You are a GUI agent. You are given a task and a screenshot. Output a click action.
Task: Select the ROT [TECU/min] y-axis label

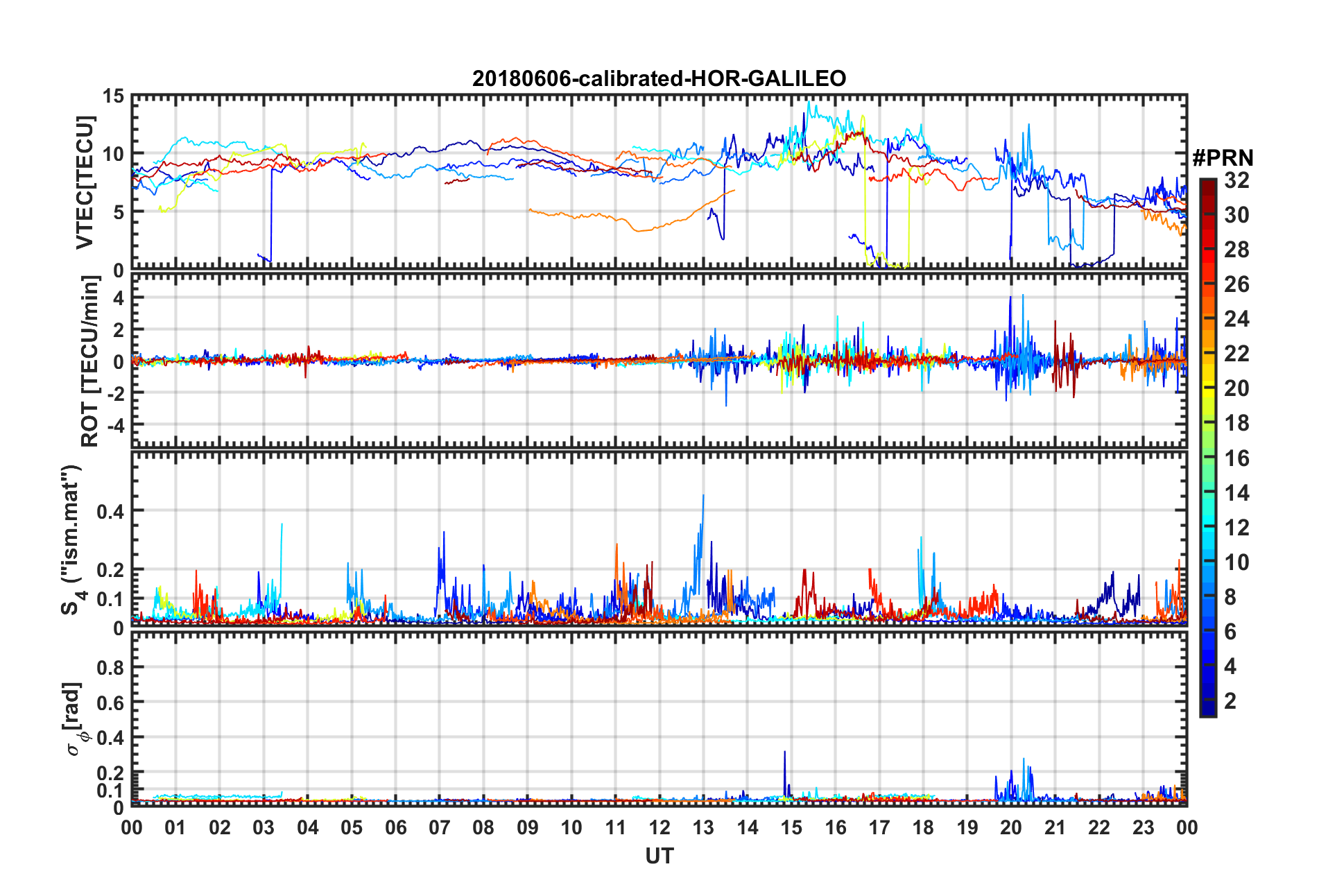[89, 361]
